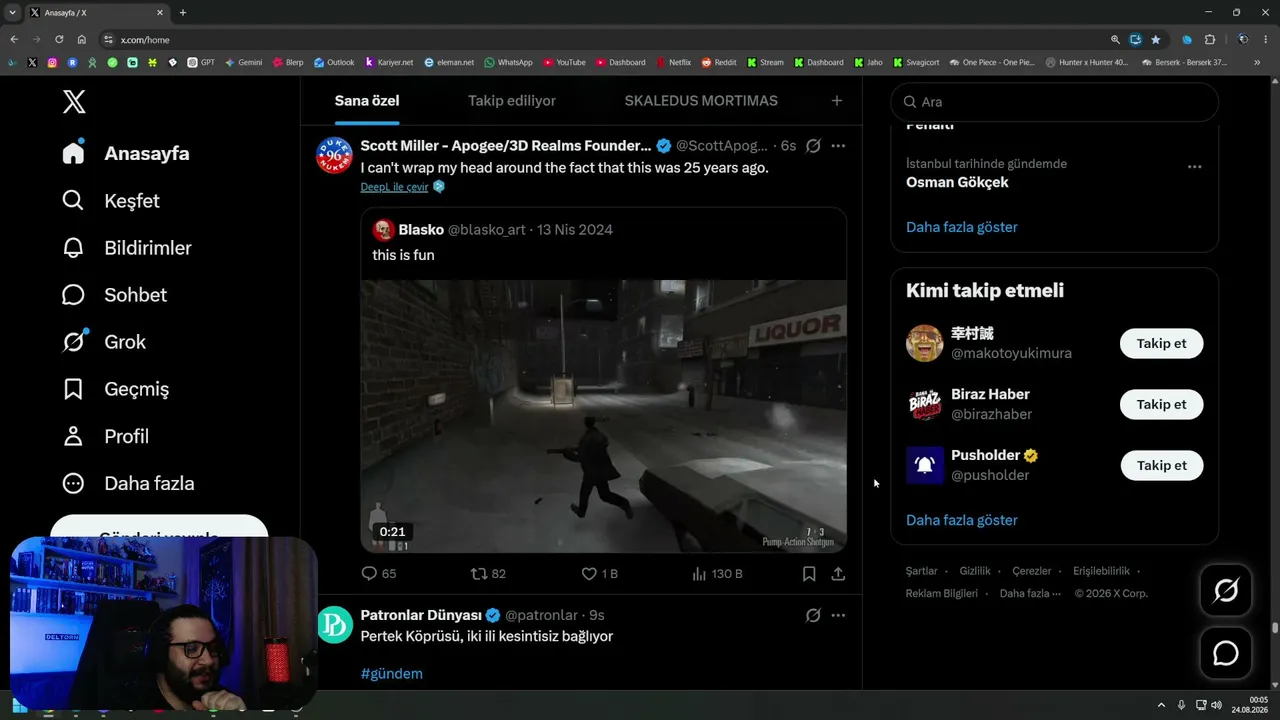Screen dimensions: 1280x720
Task: Show hidden system tray icons
Action: (1161, 705)
